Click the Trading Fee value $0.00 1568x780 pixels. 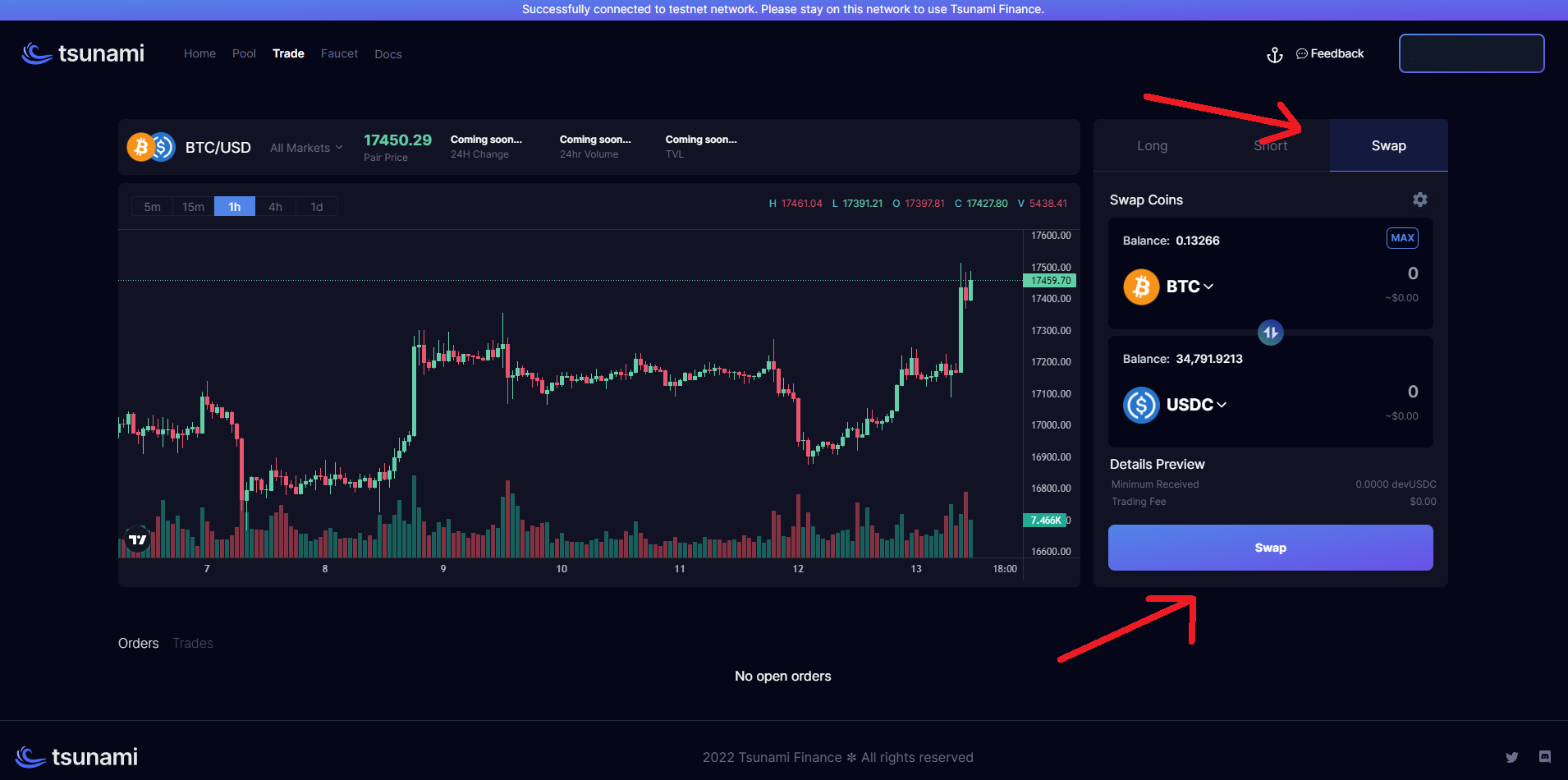pyautogui.click(x=1423, y=502)
